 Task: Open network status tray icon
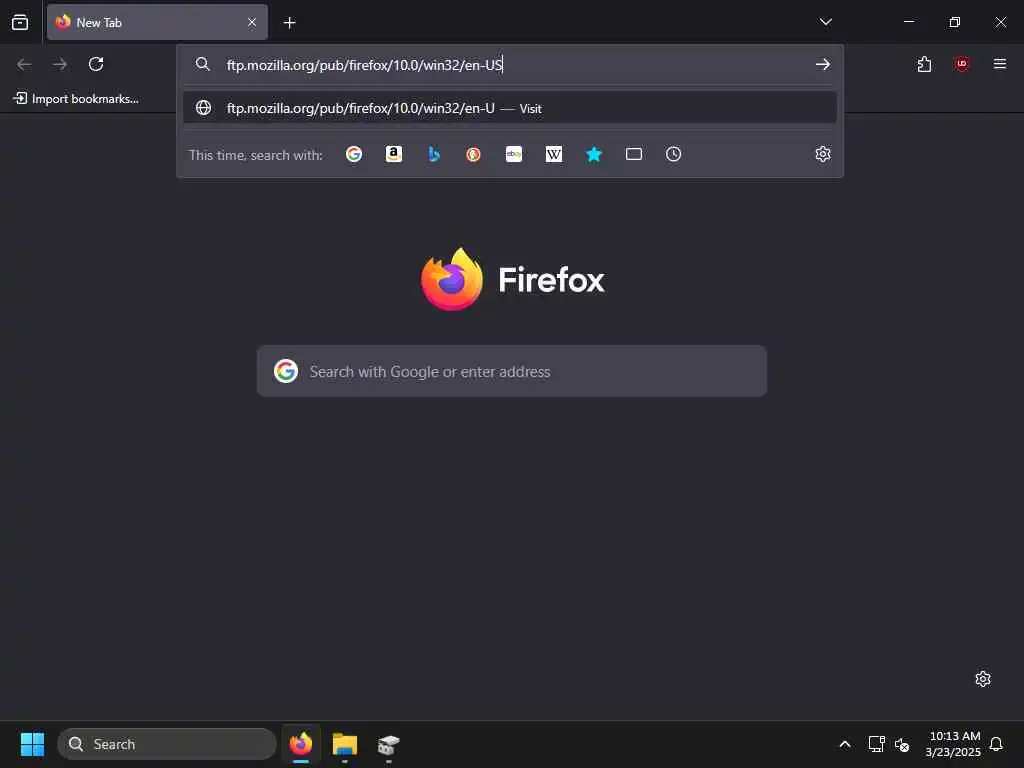[x=876, y=744]
